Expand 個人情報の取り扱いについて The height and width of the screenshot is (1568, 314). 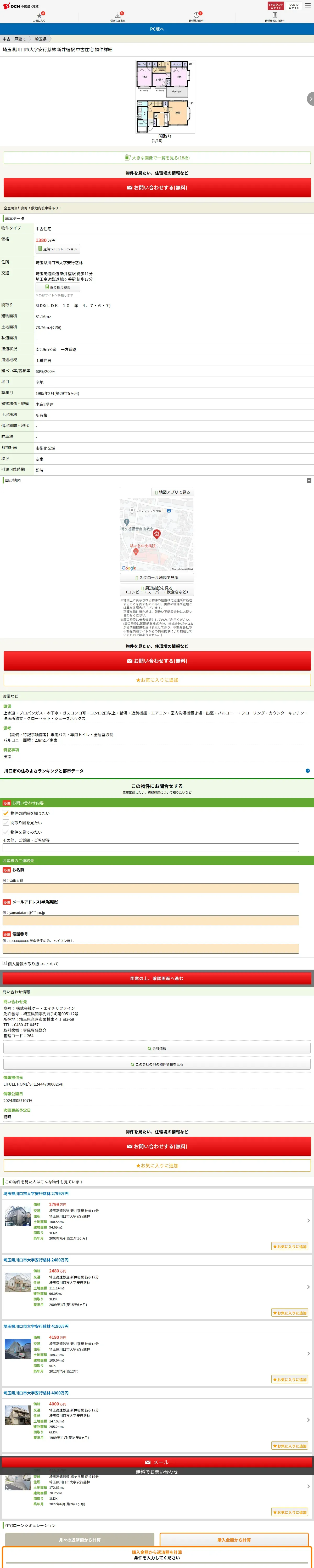pos(31,964)
